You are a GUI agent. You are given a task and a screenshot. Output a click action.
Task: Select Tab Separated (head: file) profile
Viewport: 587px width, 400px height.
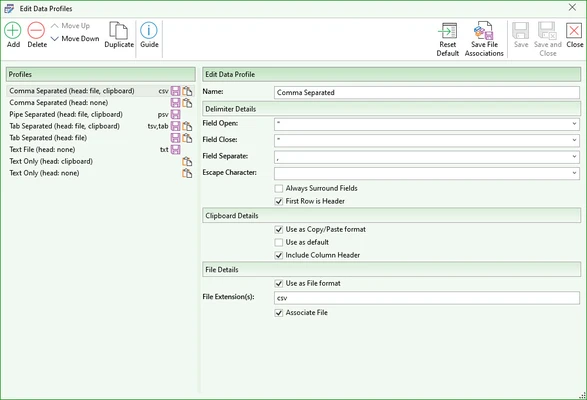click(x=100, y=138)
